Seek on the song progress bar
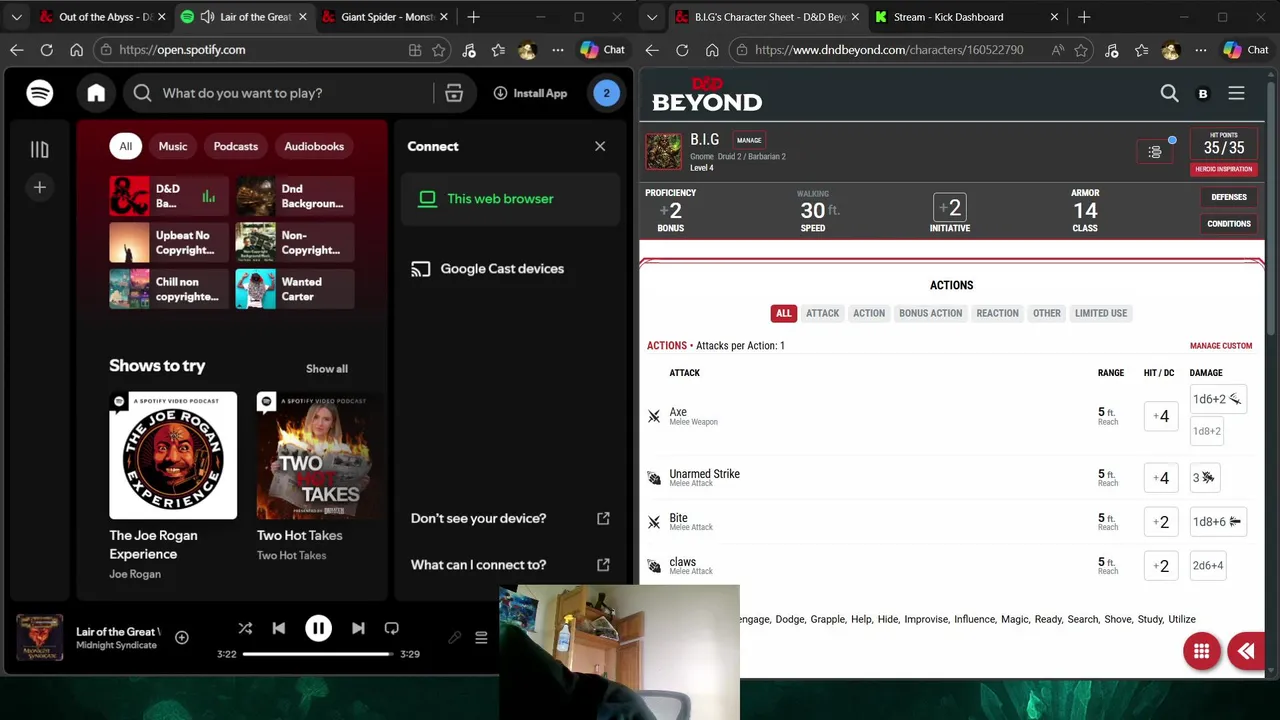 pos(318,654)
